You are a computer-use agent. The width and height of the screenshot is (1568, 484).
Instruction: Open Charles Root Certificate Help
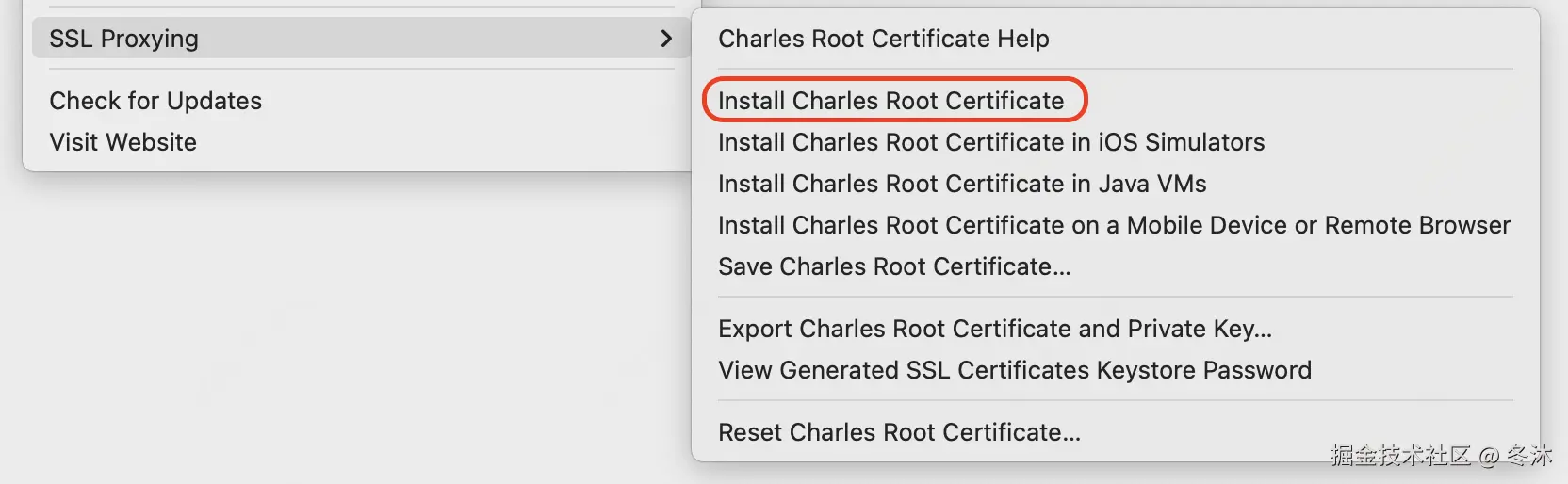click(884, 39)
